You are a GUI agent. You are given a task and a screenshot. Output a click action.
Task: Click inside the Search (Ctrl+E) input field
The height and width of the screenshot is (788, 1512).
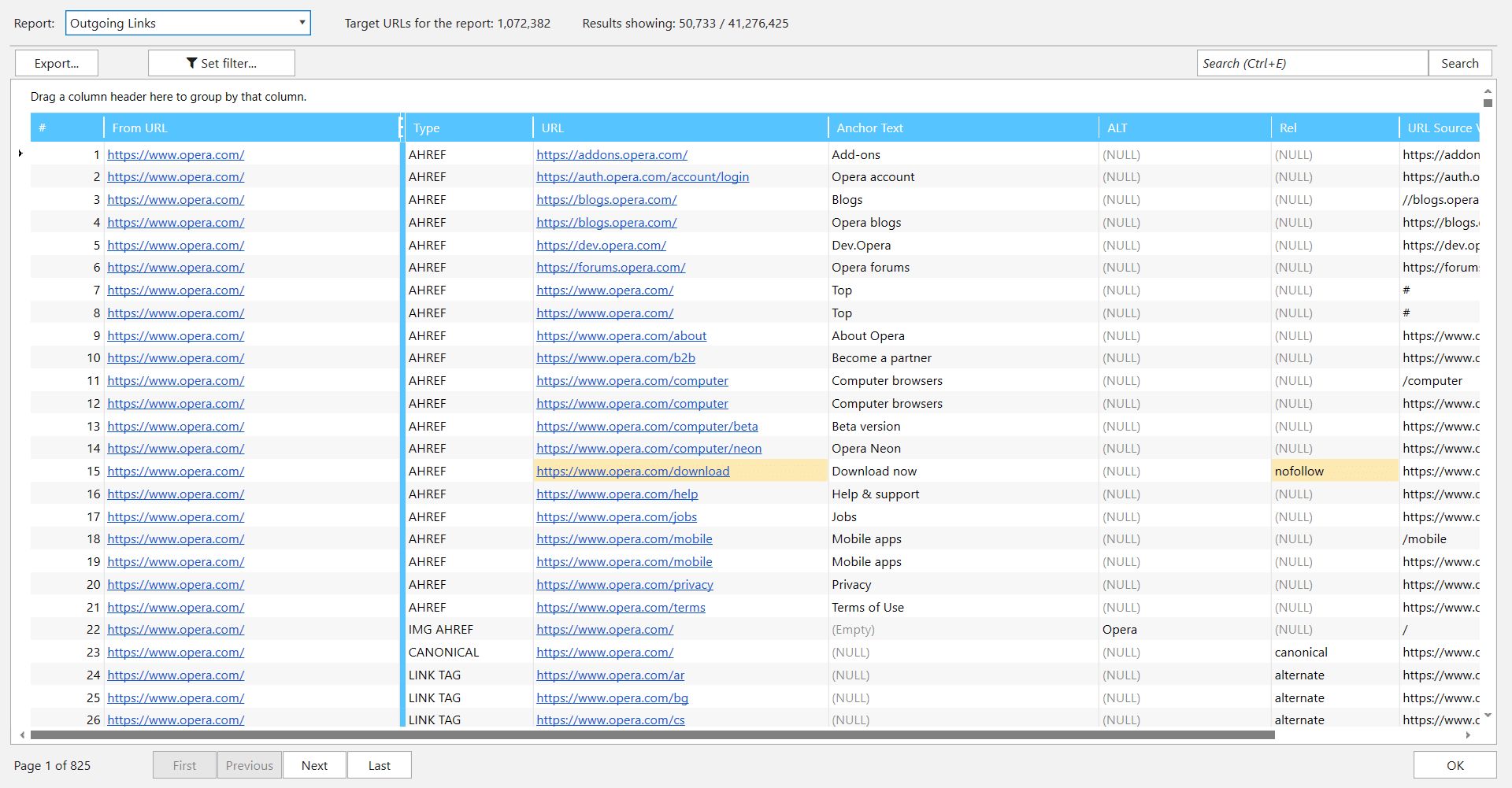pyautogui.click(x=1311, y=63)
